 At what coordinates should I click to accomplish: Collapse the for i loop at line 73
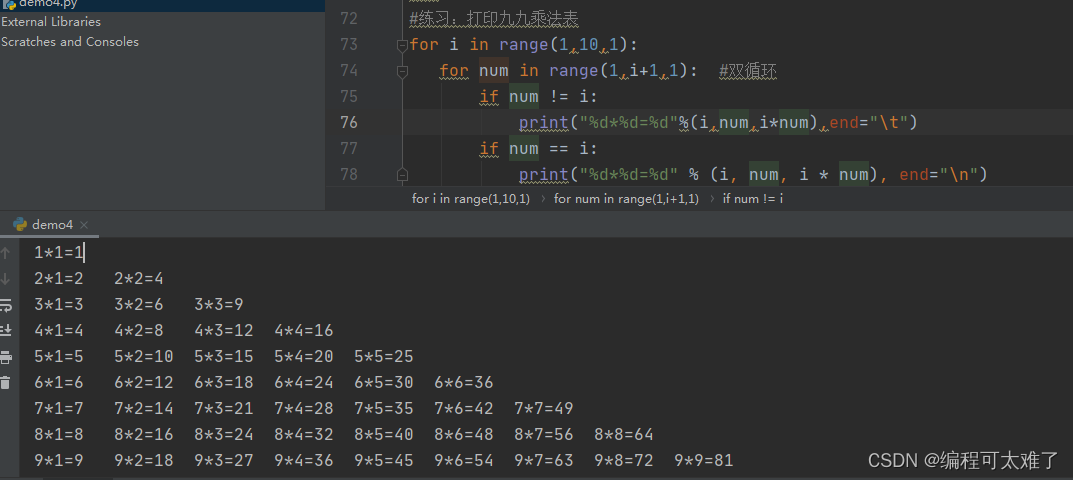tap(402, 45)
